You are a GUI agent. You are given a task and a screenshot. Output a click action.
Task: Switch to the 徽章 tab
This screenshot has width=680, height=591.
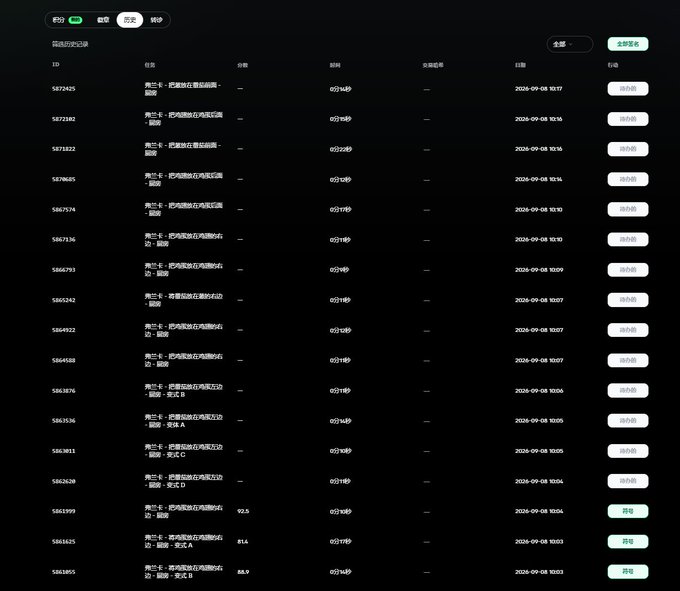[x=103, y=20]
